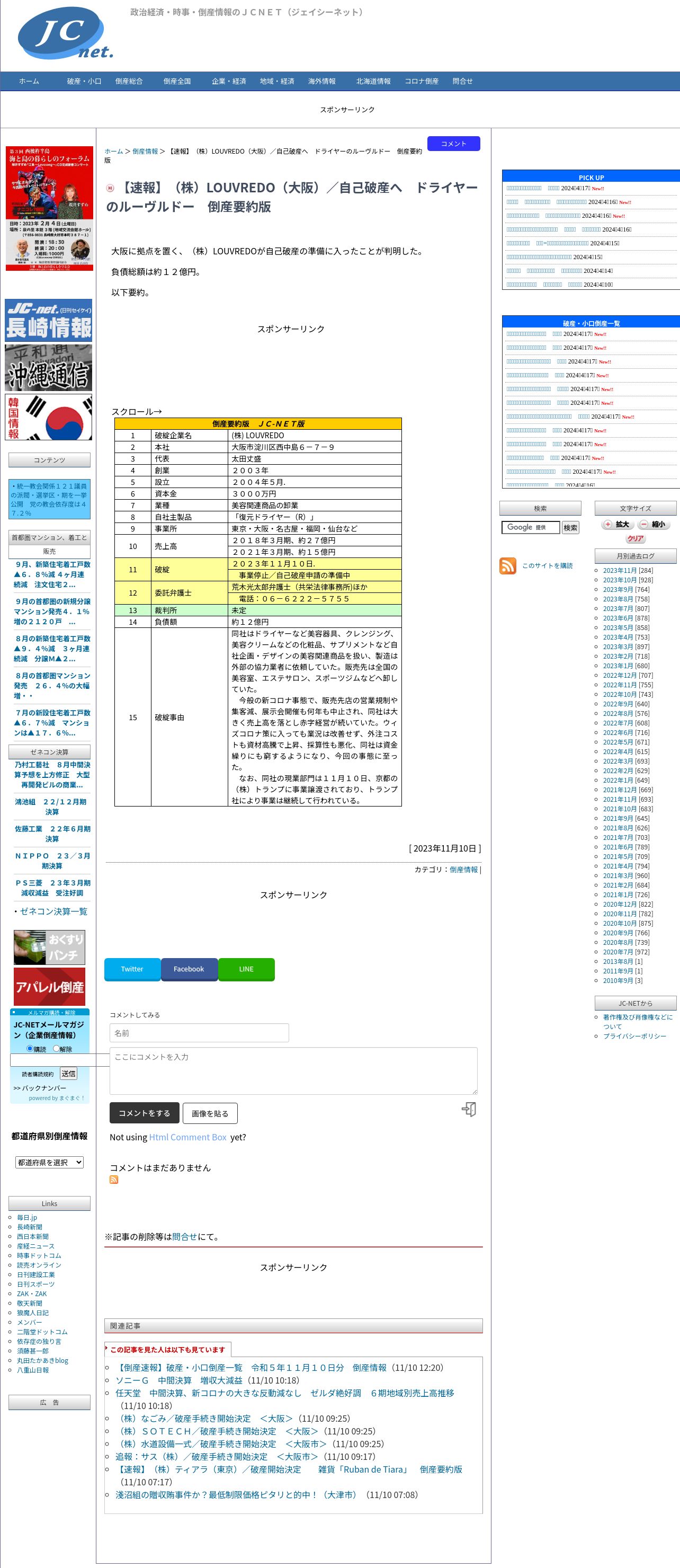
Task: Click the small RSS icon under comments
Action: (x=114, y=1180)
